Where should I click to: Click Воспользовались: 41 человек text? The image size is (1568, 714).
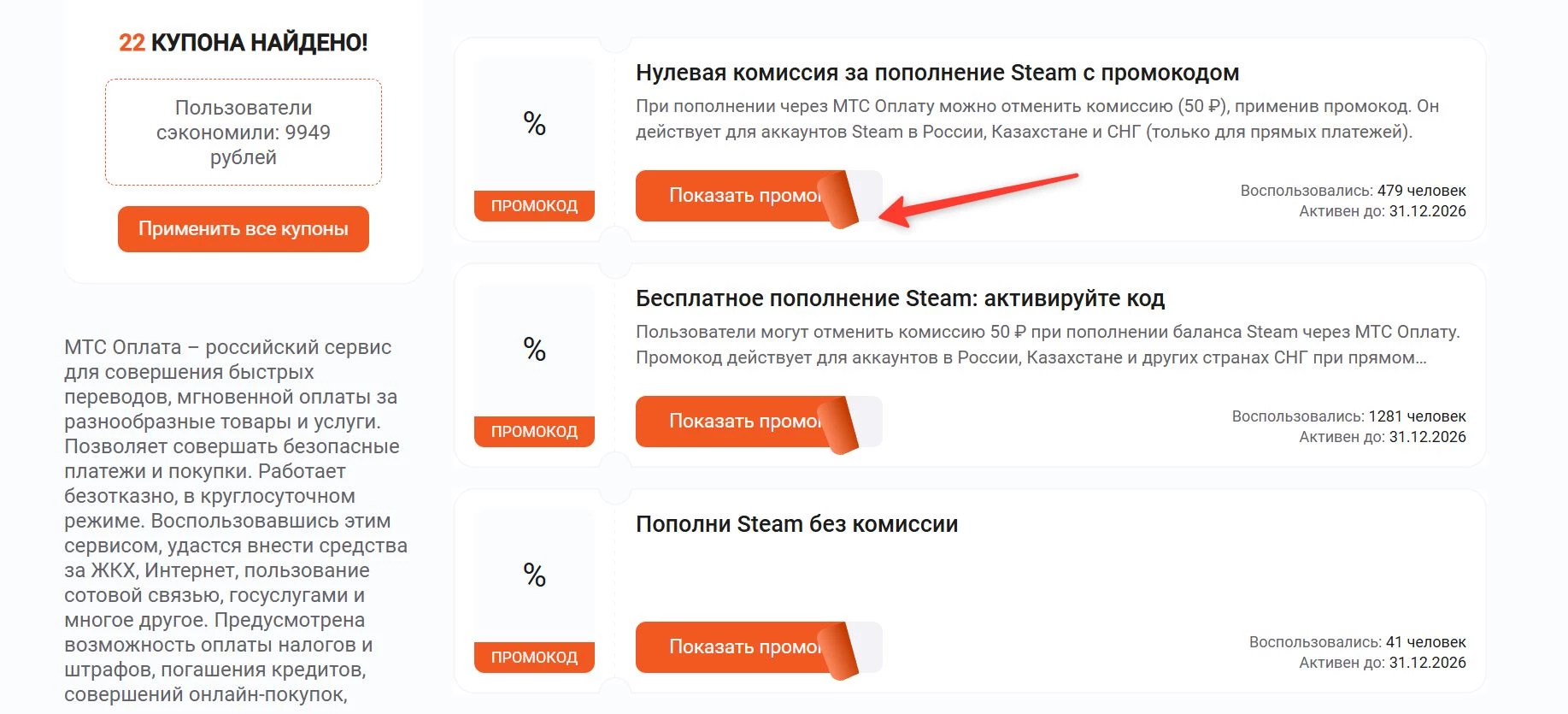tap(1357, 642)
